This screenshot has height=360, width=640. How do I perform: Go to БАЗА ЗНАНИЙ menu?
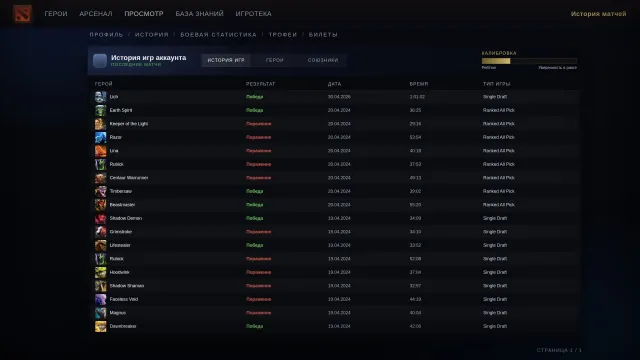click(200, 14)
